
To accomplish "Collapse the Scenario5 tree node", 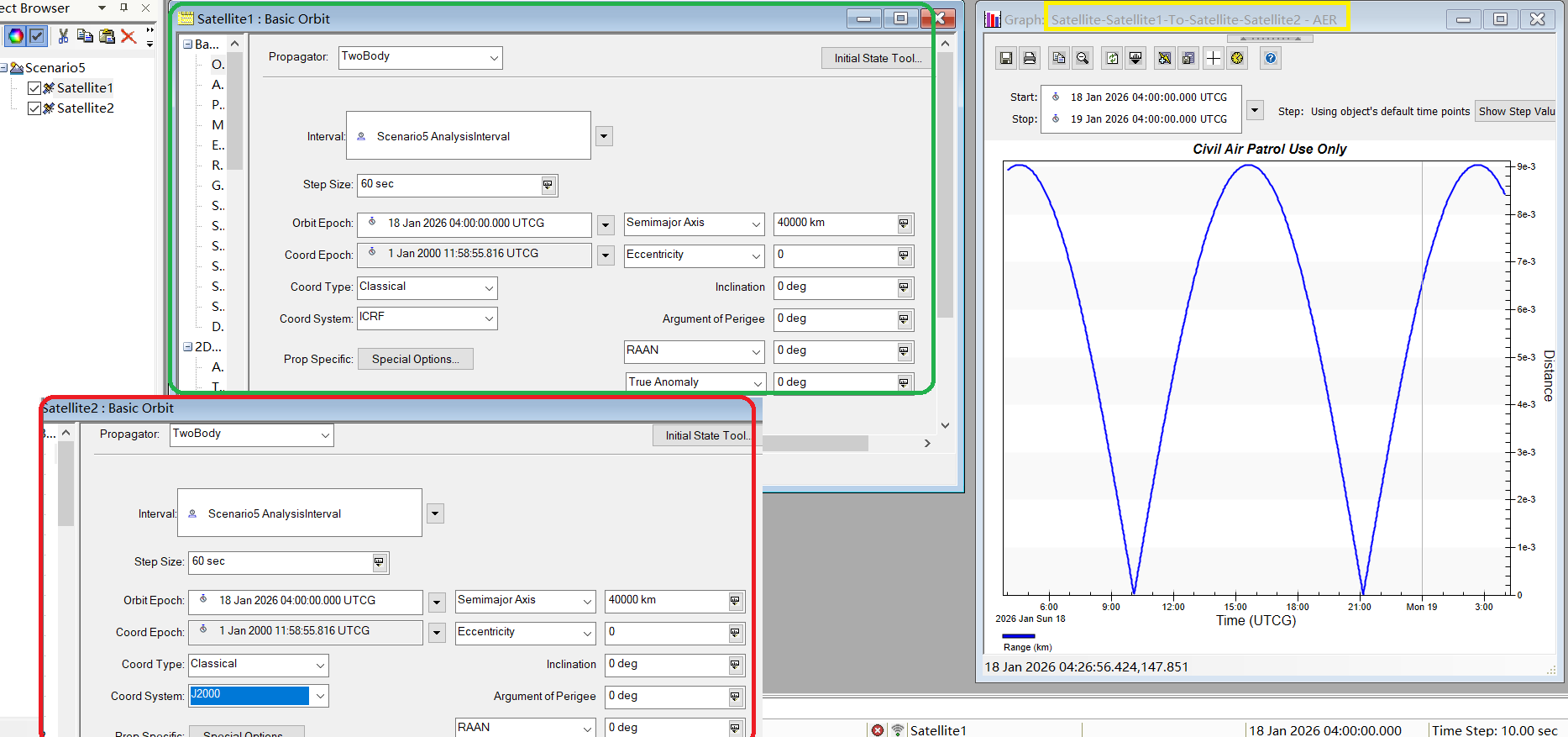I will point(4,68).
